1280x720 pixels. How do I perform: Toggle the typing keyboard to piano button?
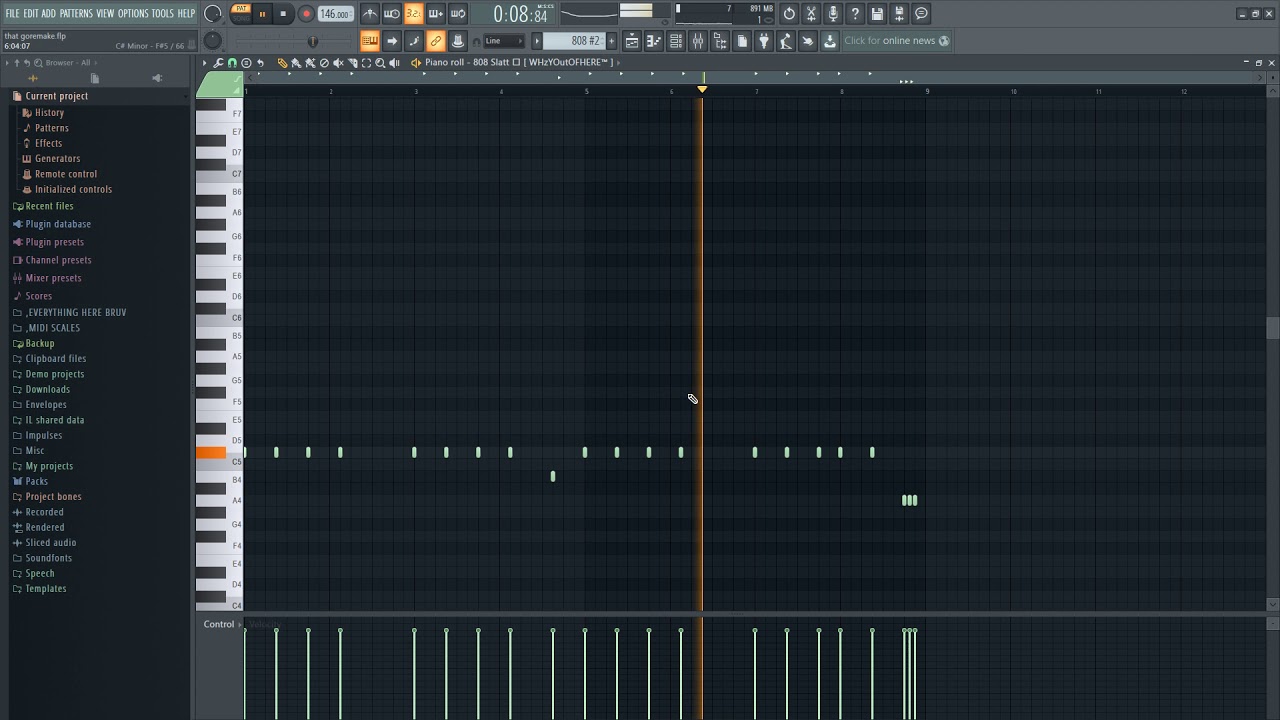pyautogui.click(x=370, y=41)
